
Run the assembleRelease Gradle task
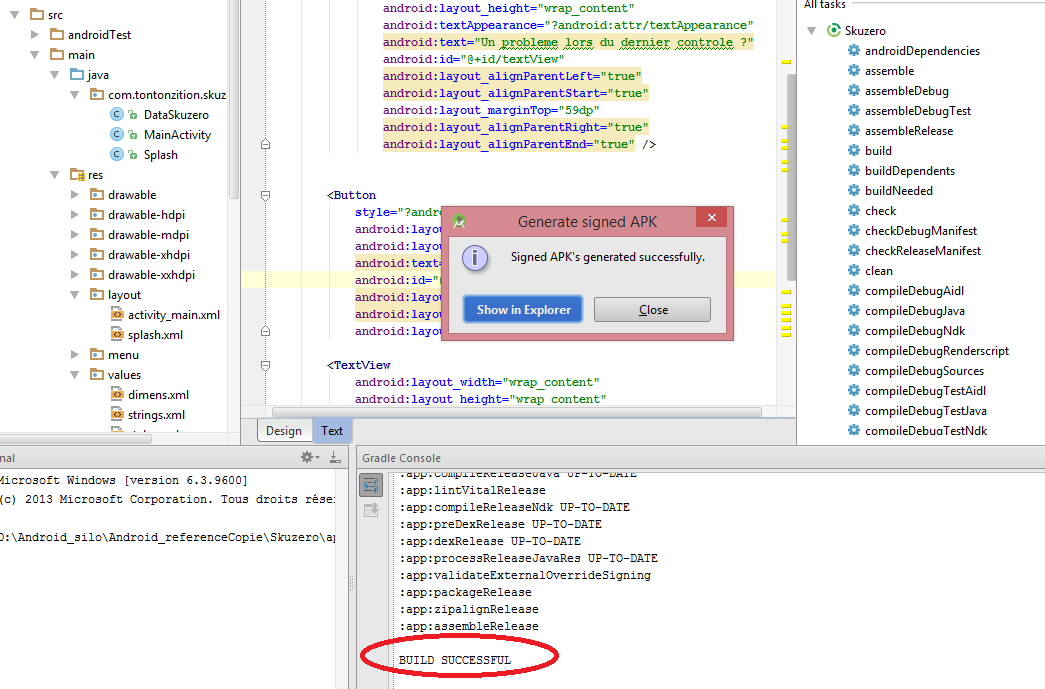(x=908, y=131)
